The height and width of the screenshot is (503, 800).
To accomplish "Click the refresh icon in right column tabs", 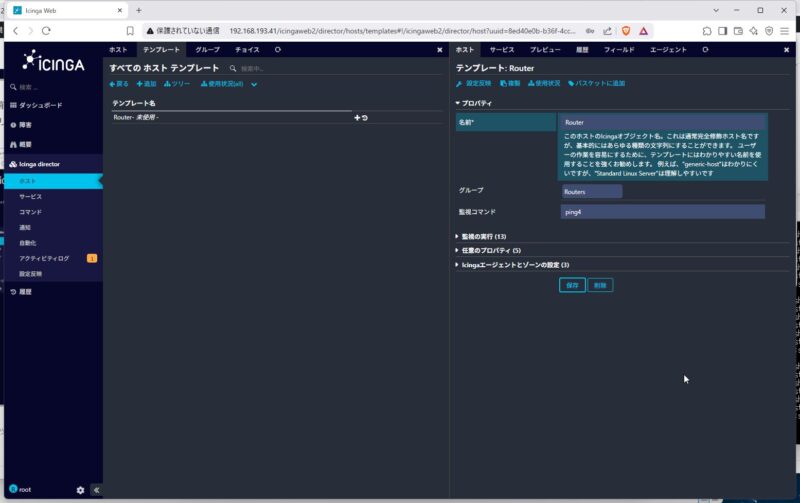I will pos(705,49).
